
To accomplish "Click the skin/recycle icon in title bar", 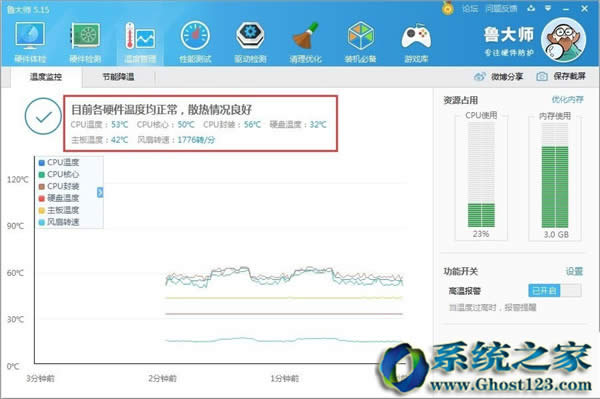I will (x=531, y=8).
